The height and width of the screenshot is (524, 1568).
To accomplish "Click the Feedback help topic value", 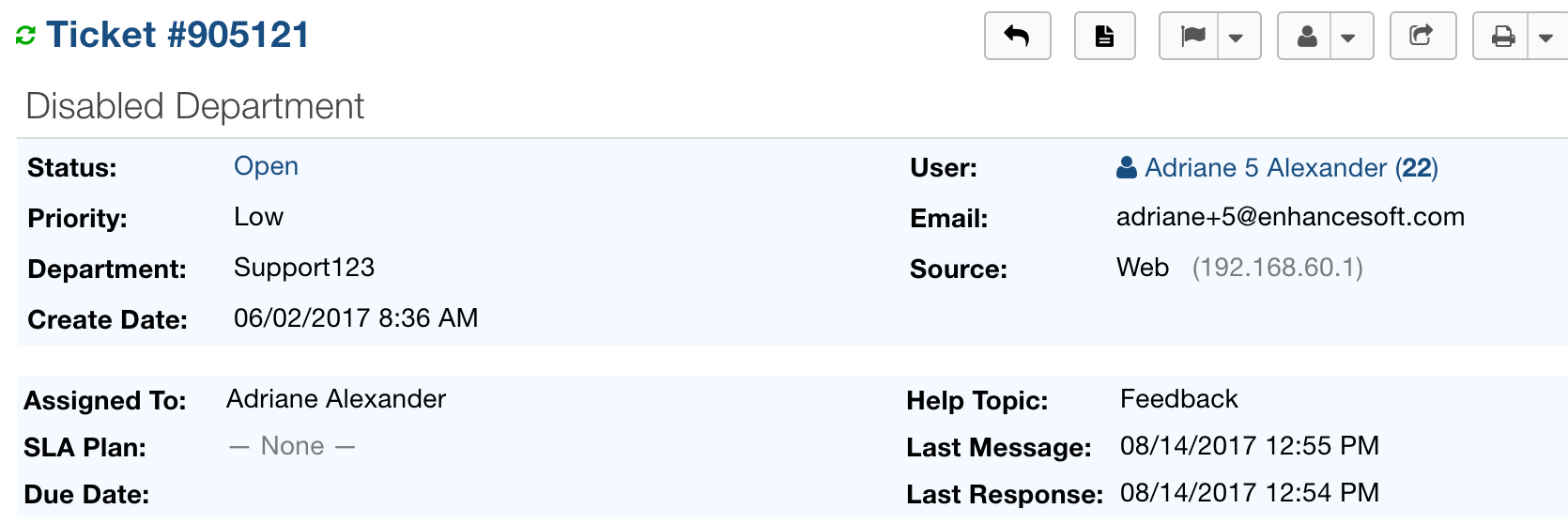I will point(1178,399).
